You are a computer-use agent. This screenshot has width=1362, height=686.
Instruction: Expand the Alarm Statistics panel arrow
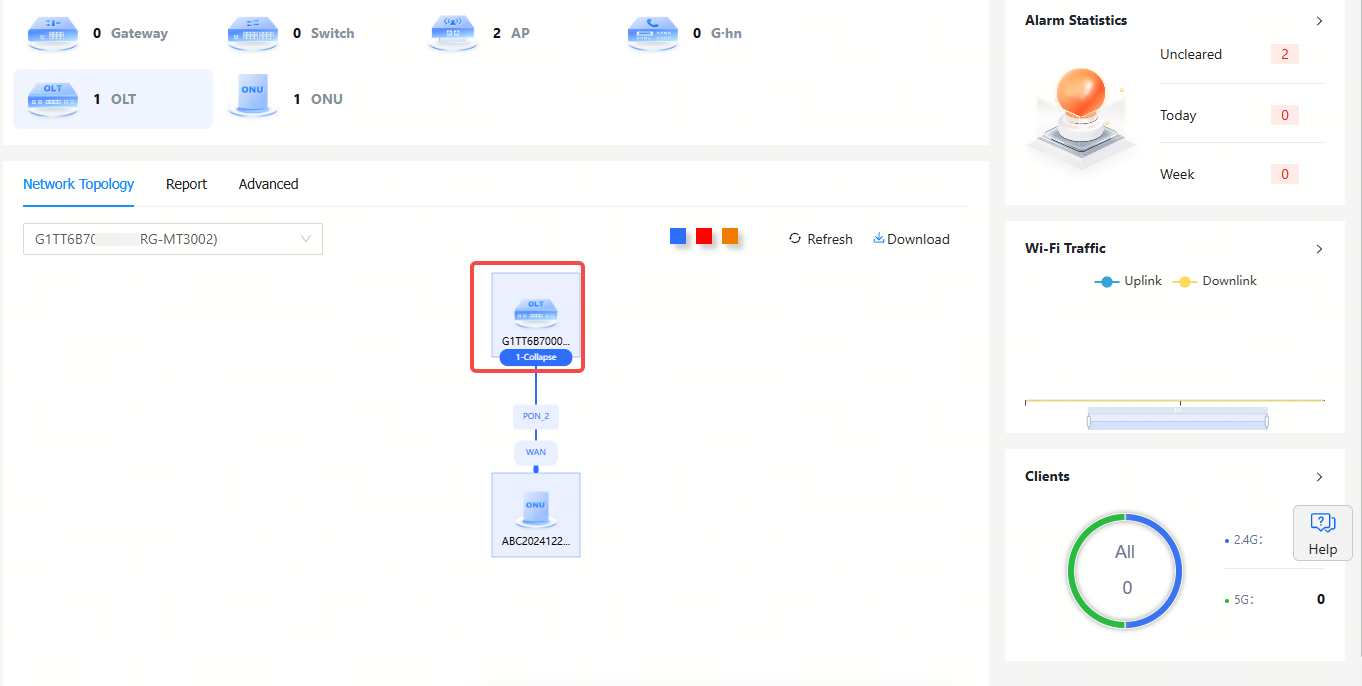tap(1319, 21)
